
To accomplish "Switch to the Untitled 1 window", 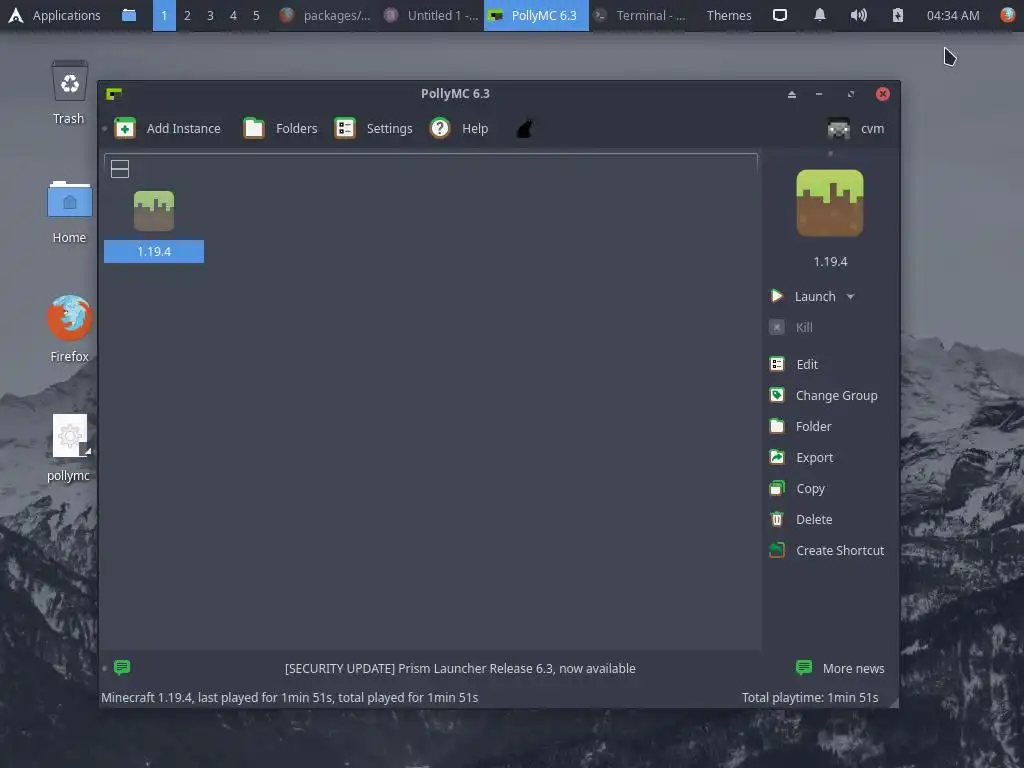I will (432, 15).
